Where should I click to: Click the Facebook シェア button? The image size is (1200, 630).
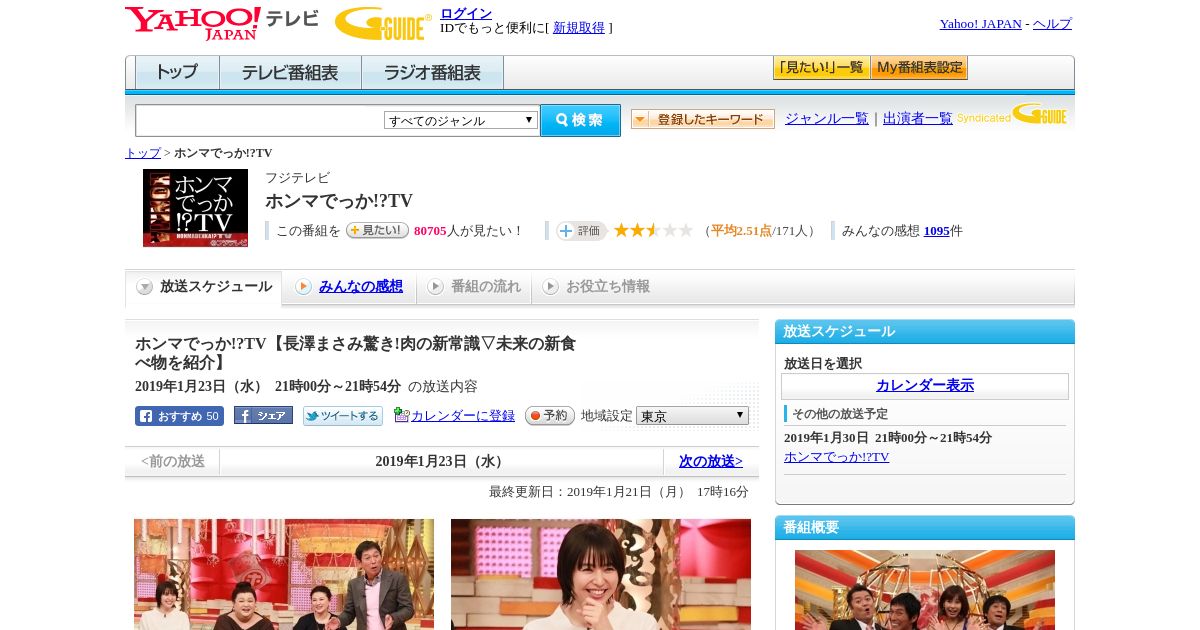(263, 415)
